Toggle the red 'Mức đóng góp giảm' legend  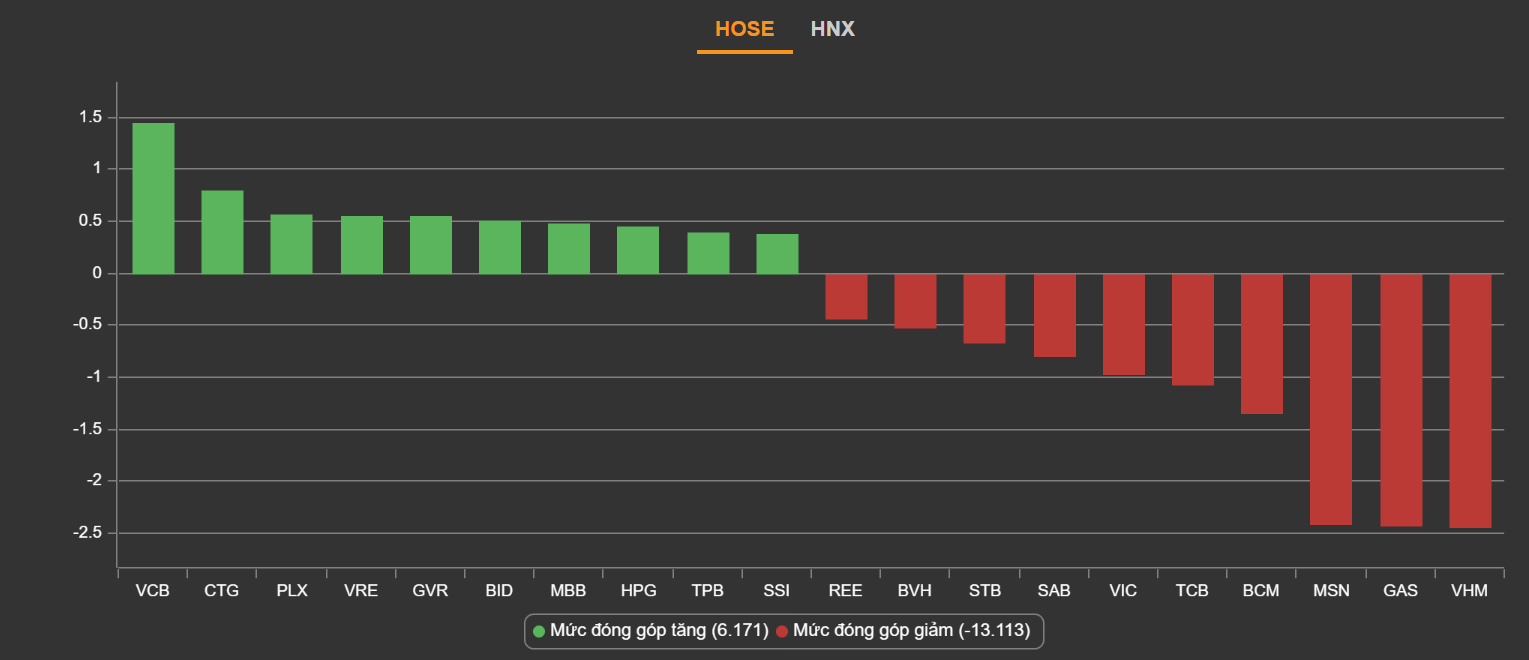[x=903, y=631]
